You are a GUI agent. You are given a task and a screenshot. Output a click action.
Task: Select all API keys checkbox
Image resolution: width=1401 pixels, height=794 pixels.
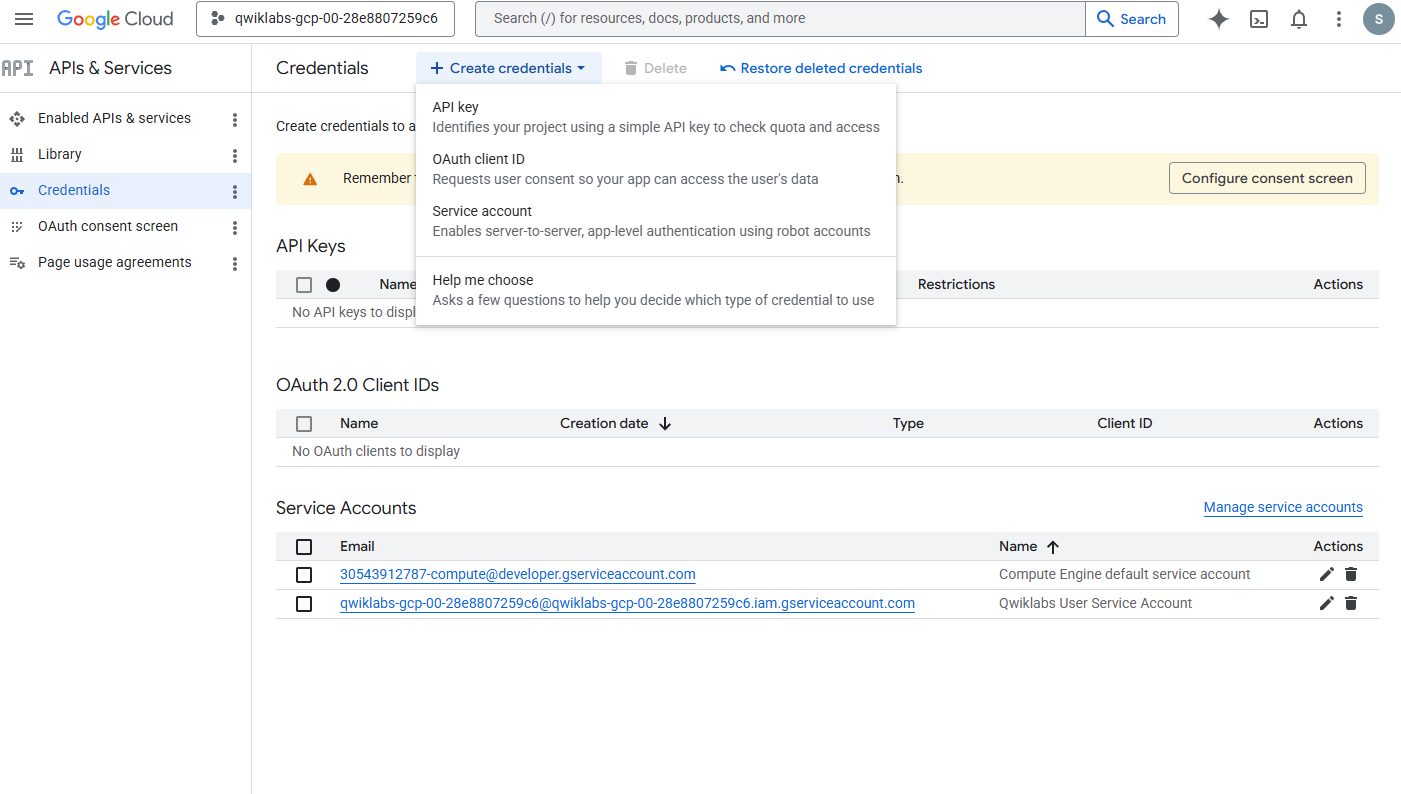(x=304, y=285)
